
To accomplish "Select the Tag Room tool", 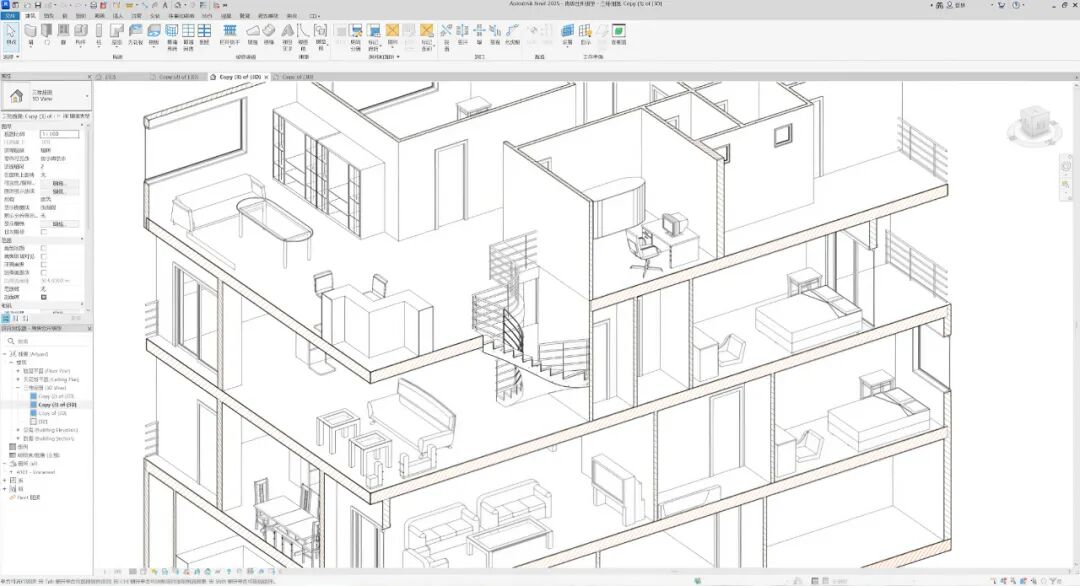I will [373, 36].
